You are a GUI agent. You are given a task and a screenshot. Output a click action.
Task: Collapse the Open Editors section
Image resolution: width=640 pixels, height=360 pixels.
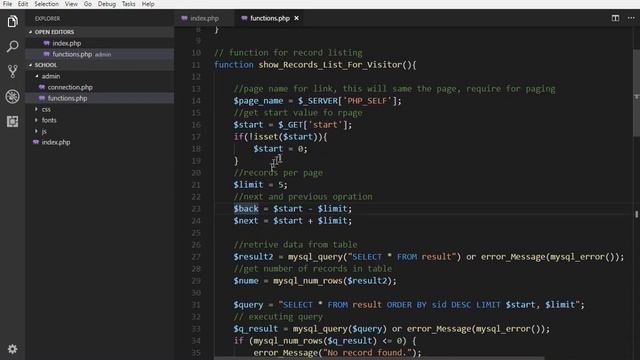pyautogui.click(x=31, y=32)
